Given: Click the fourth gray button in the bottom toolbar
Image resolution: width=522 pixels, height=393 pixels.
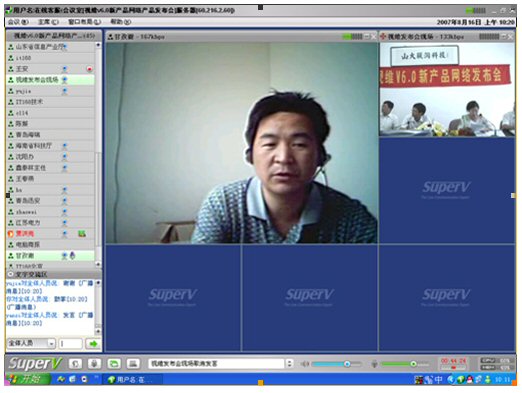Looking at the screenshot, I should point(133,363).
